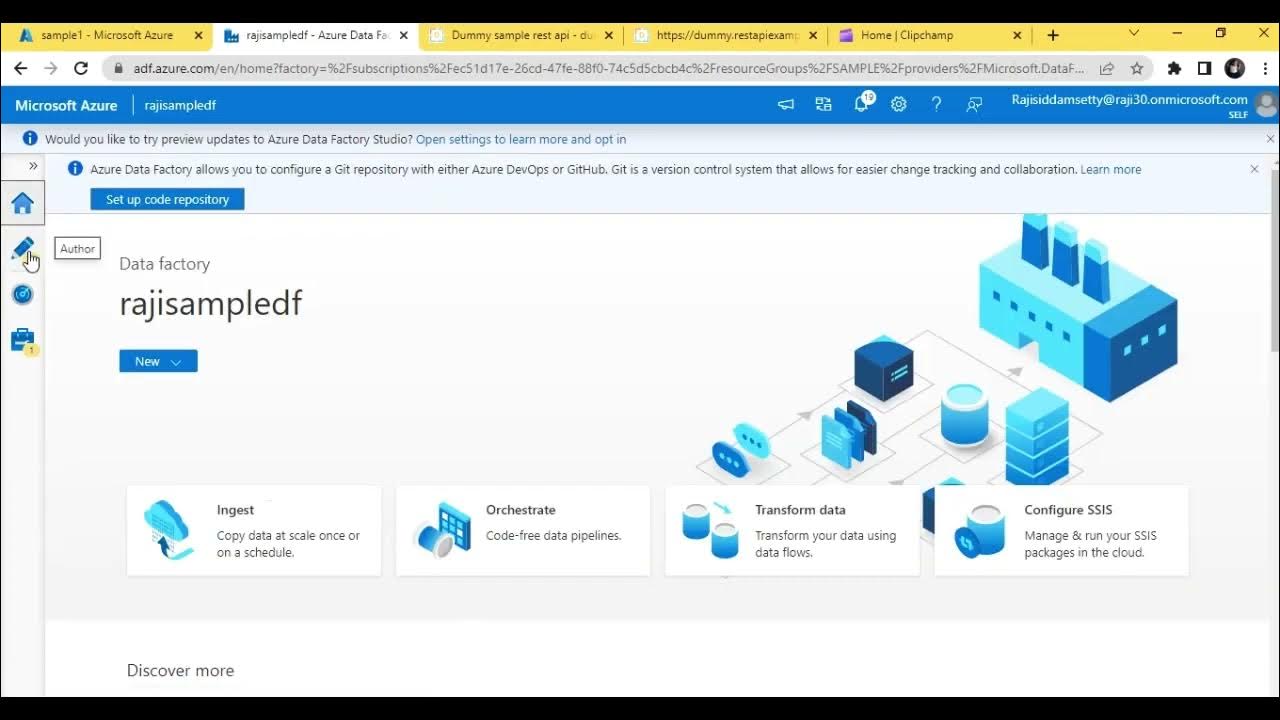The height and width of the screenshot is (720, 1280).
Task: Click the Configure SSIS database icon
Action: tap(980, 531)
